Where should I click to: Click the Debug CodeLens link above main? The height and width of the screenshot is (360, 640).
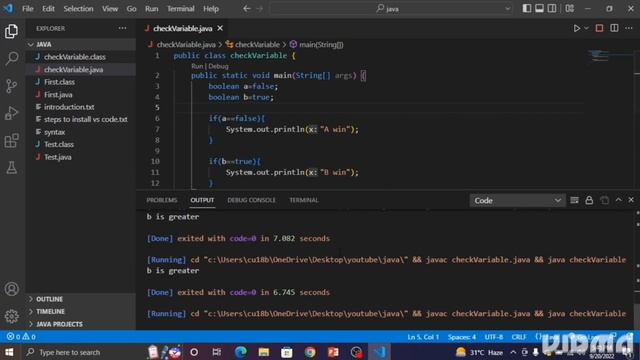point(218,66)
